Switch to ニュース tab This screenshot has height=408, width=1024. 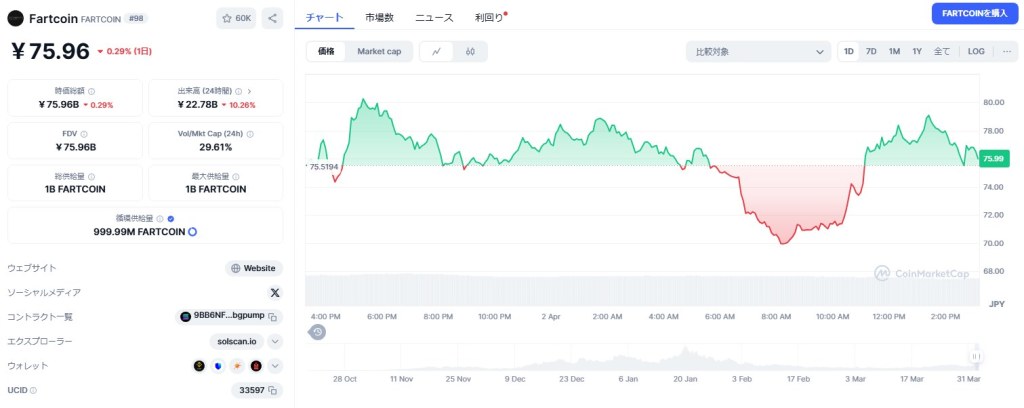(434, 18)
